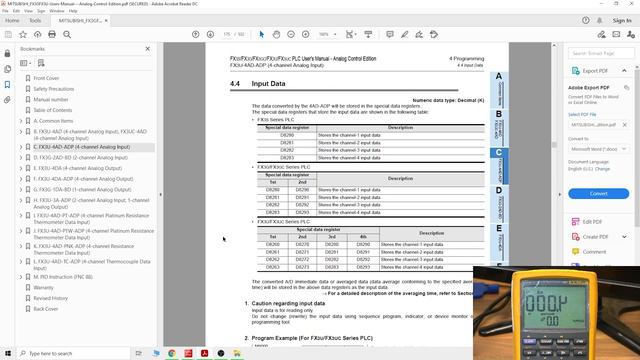Click the Change language link
640x360 pixels.
pyautogui.click(x=602, y=169)
